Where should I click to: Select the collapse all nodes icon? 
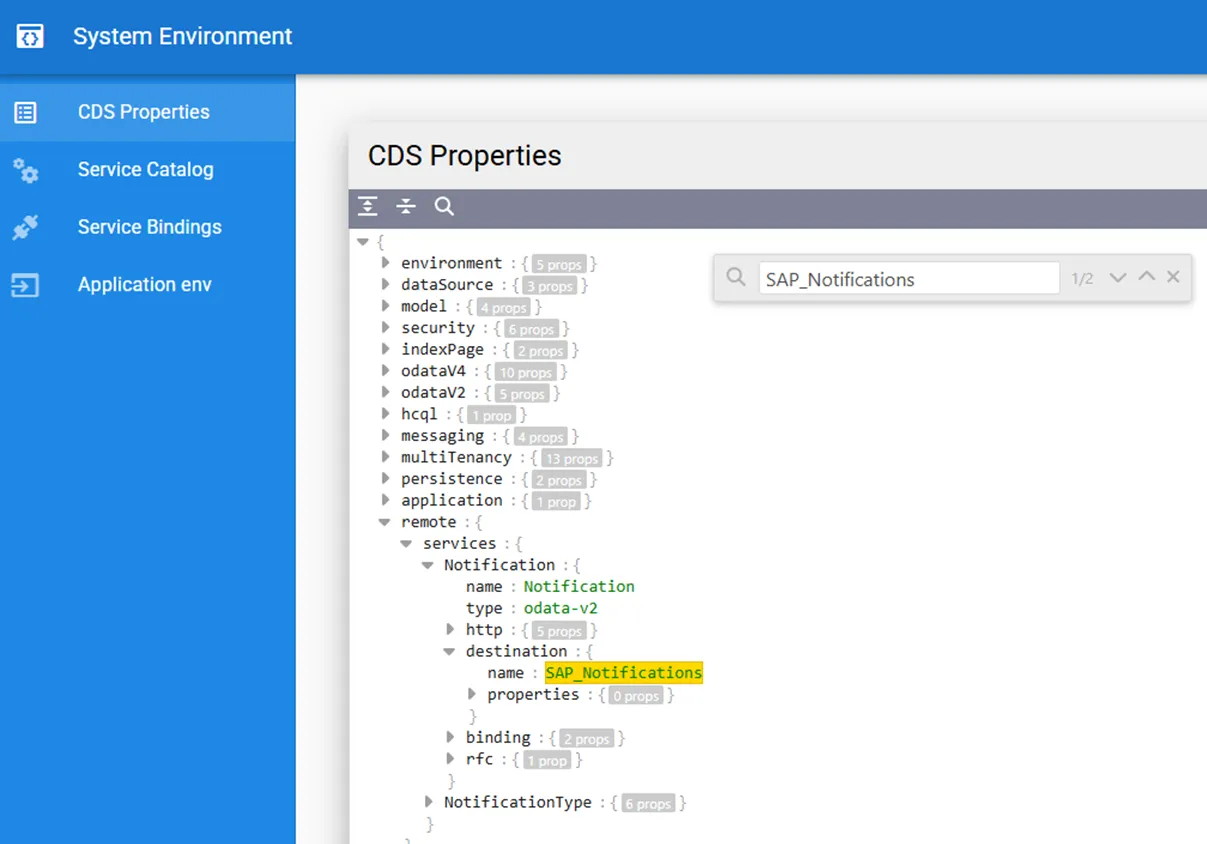[x=406, y=207]
